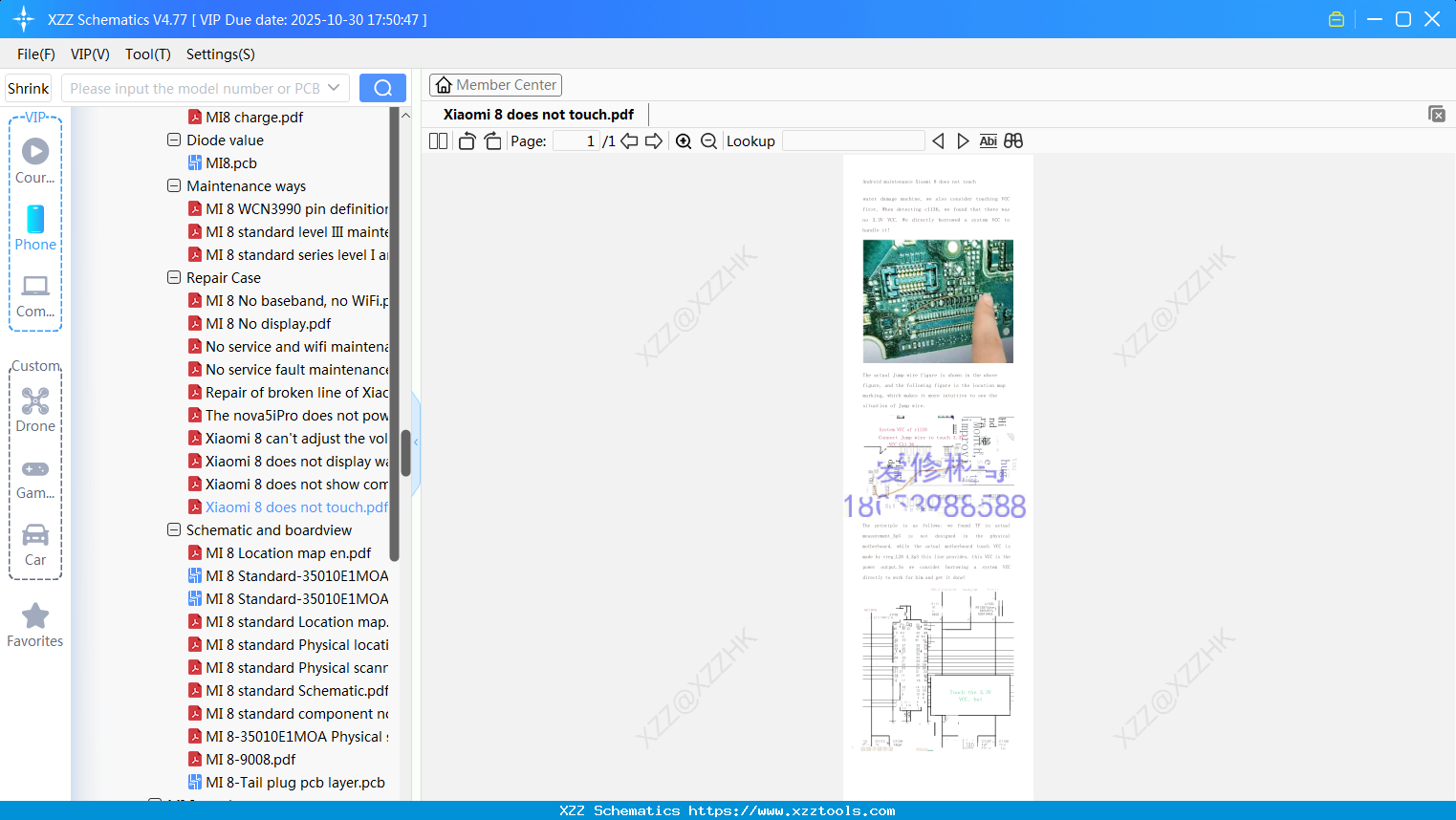Click the Shrink button
The height and width of the screenshot is (820, 1456).
(28, 88)
